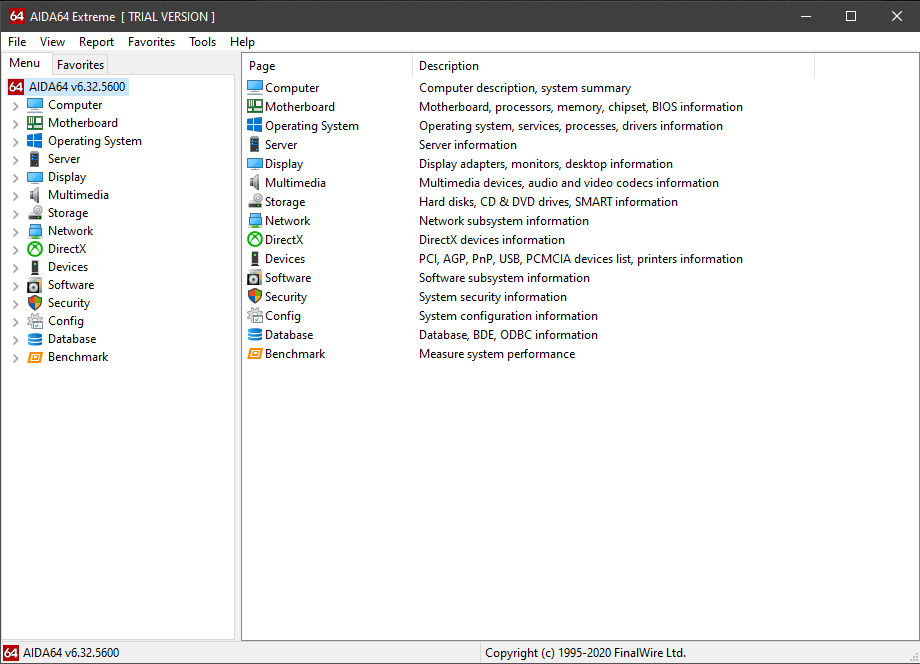
Task: Click the Motherboard icon in the left tree
Action: 35,123
